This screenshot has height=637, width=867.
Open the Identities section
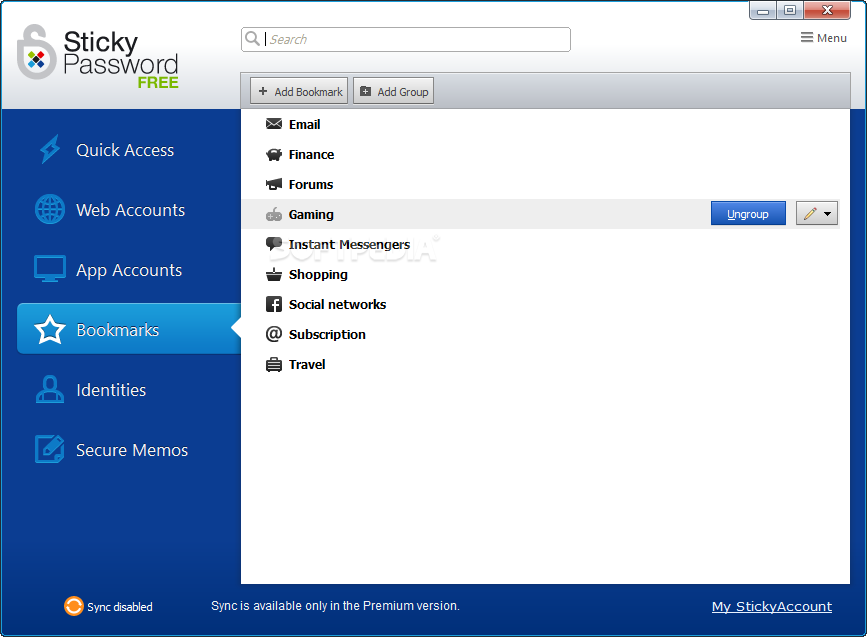pyautogui.click(x=111, y=390)
